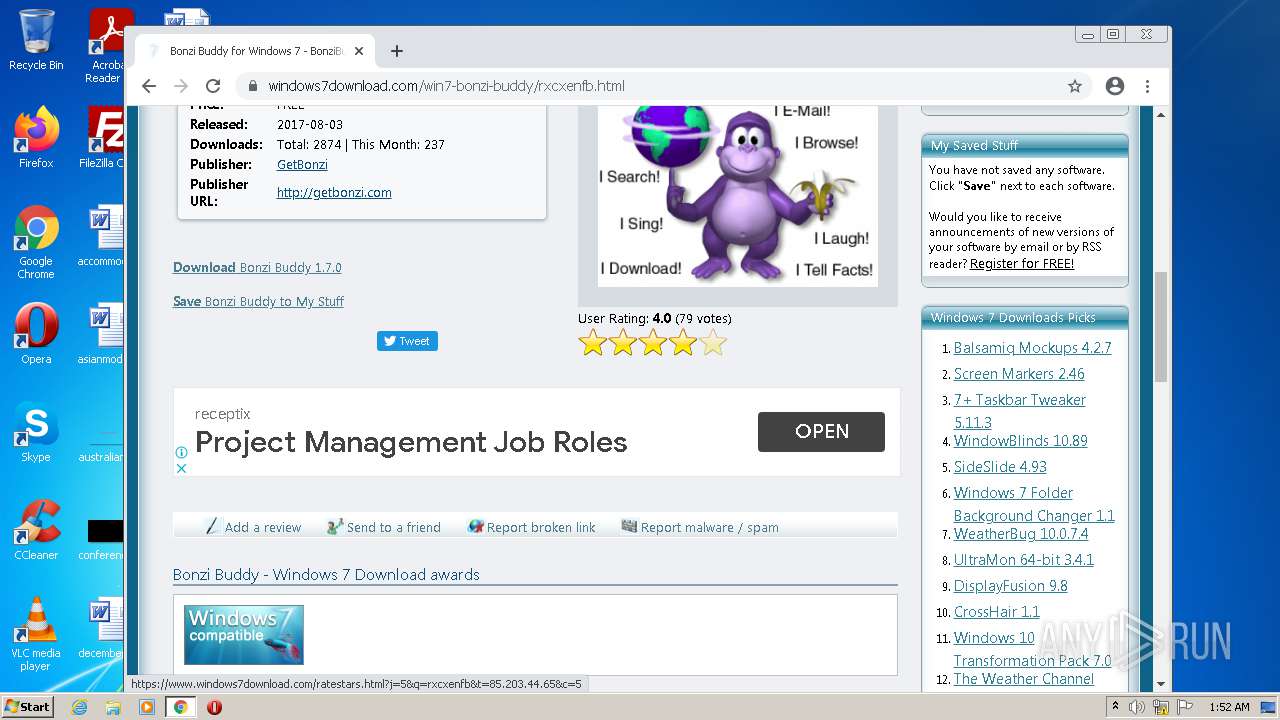Viewport: 1280px width, 720px height.
Task: Open Internet Explorer from the taskbar
Action: click(79, 707)
